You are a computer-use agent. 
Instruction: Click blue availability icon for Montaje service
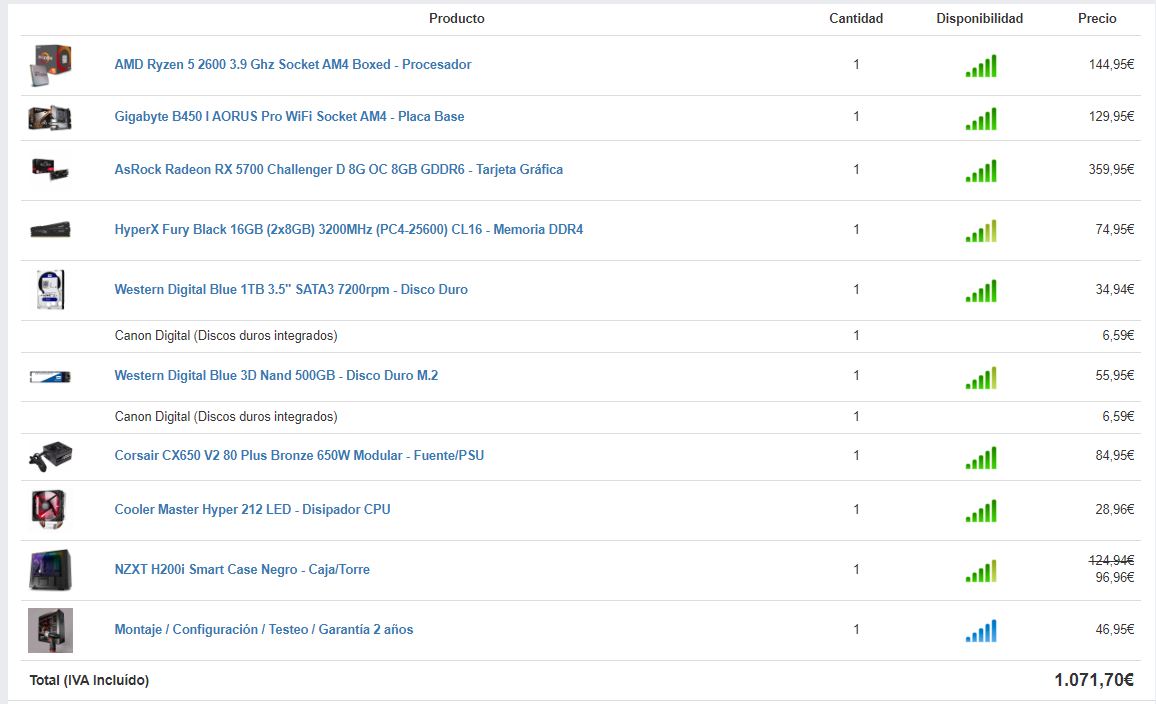981,632
